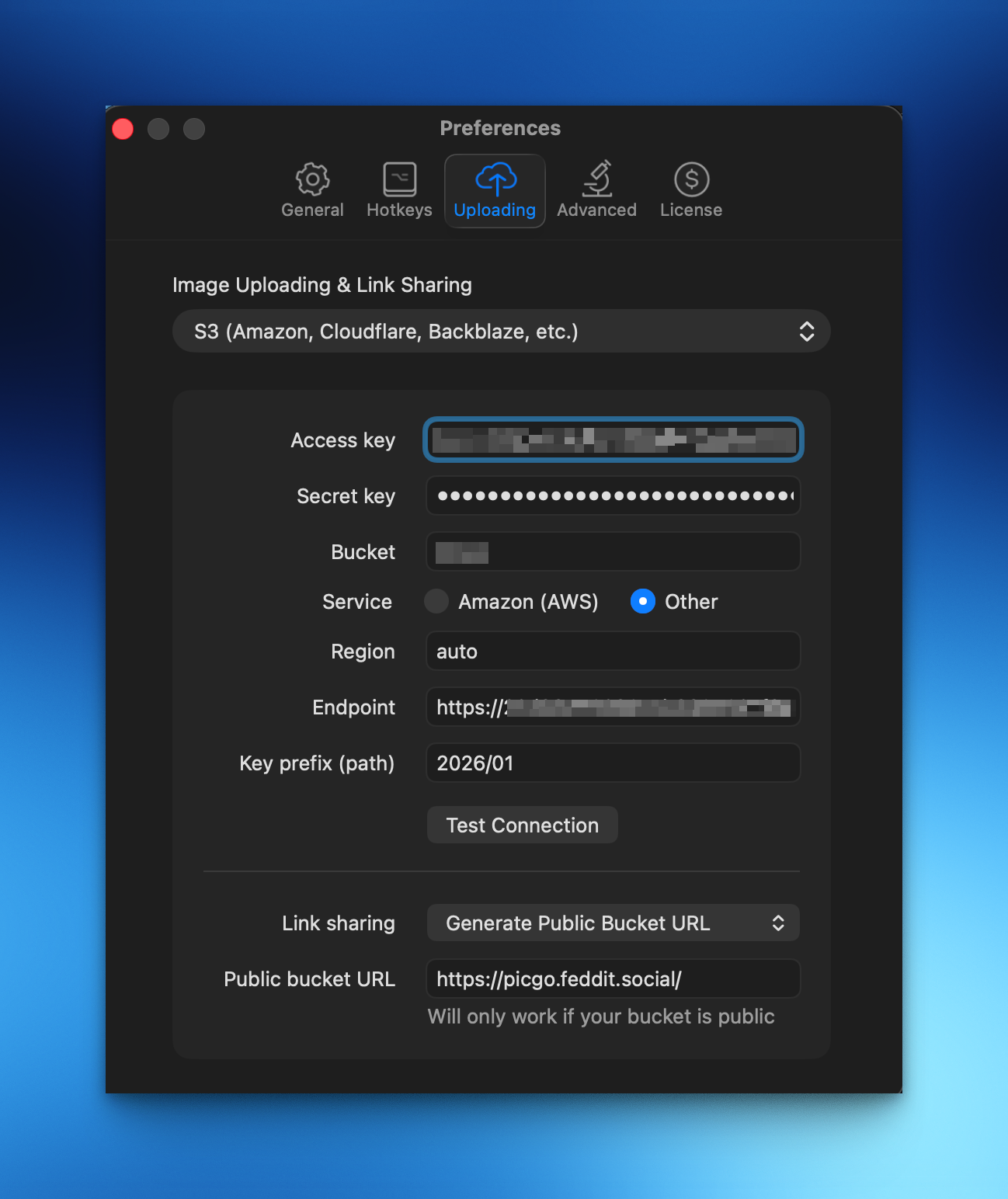Select the Amazon (AWS) service radio button
1008x1199 pixels.
[436, 601]
